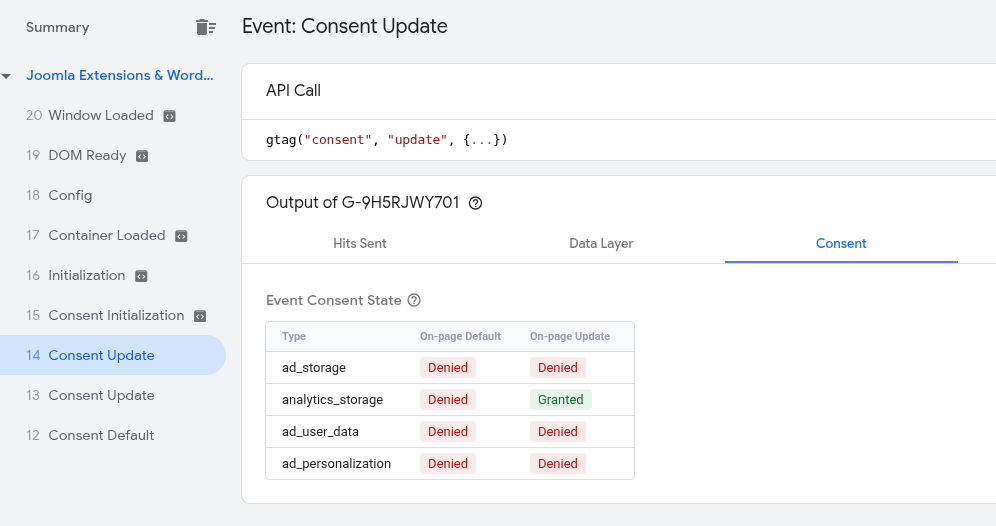Click Denied On-page Default badge for ad_storage
The image size is (996, 526).
tap(448, 368)
